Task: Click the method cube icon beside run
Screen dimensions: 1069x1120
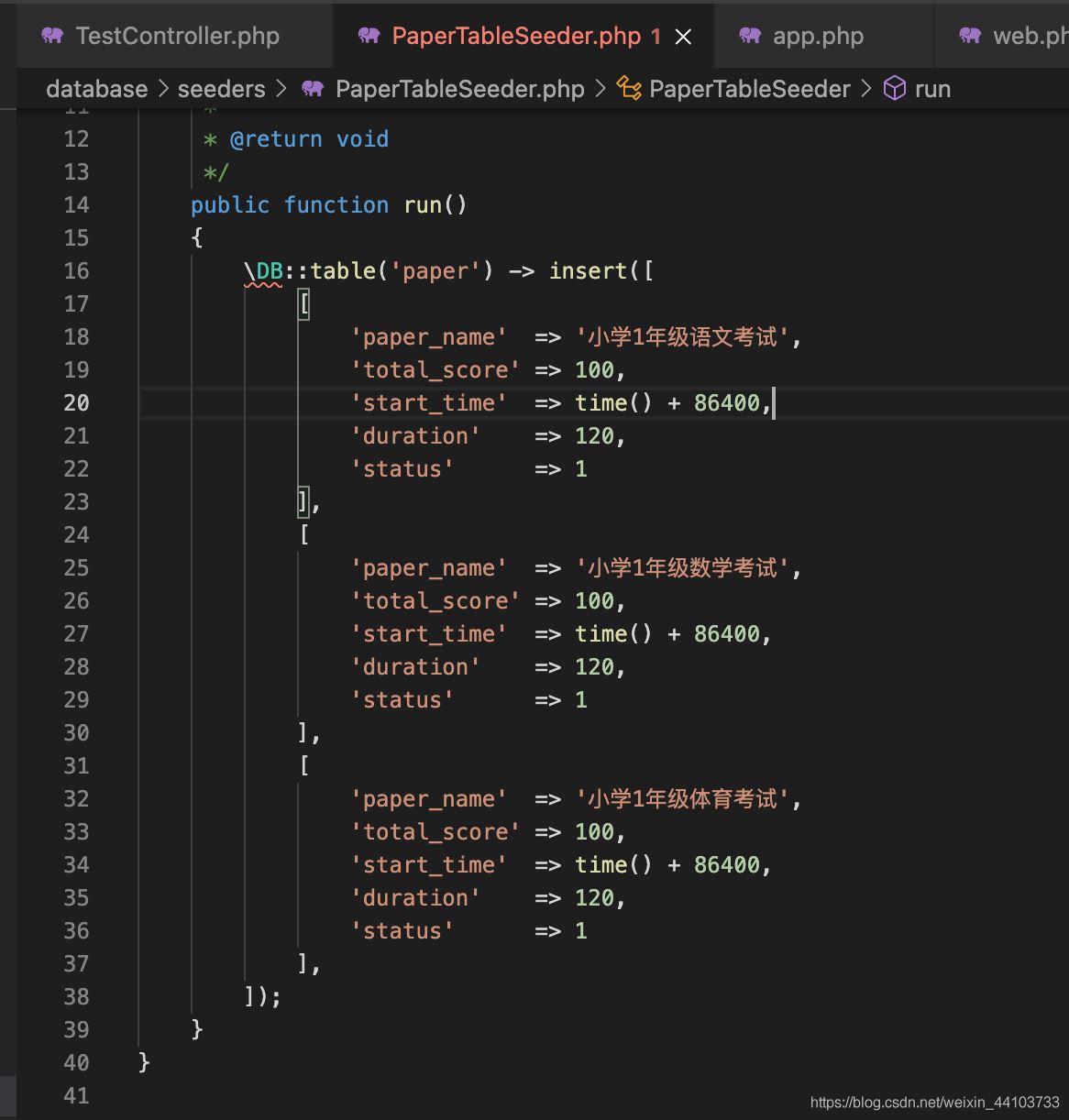Action: [x=894, y=89]
